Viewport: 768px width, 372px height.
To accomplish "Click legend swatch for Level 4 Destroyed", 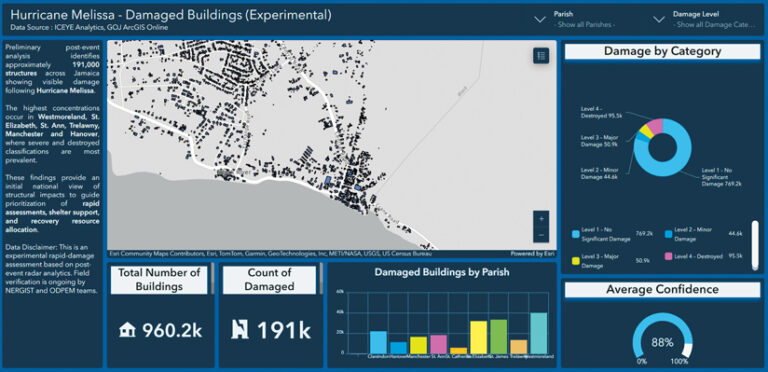I will coord(669,256).
